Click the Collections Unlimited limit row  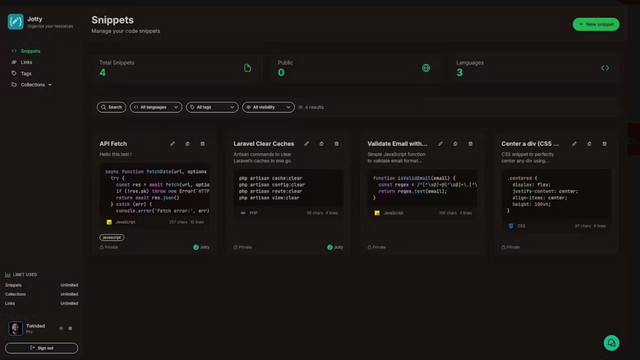tap(42, 294)
